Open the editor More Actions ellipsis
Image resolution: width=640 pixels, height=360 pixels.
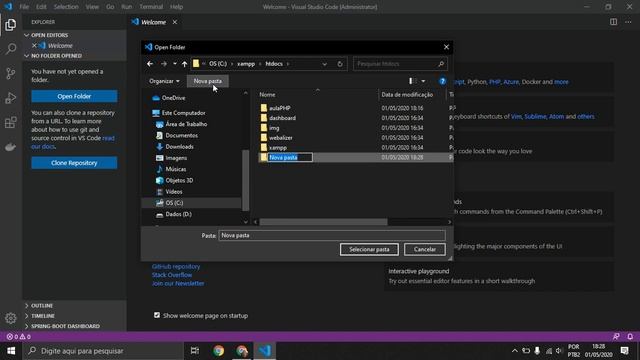point(628,22)
